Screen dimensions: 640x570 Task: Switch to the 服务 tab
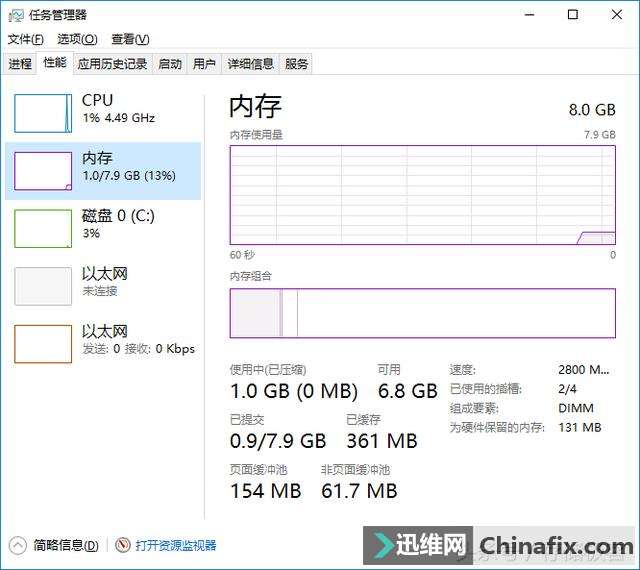(x=296, y=64)
